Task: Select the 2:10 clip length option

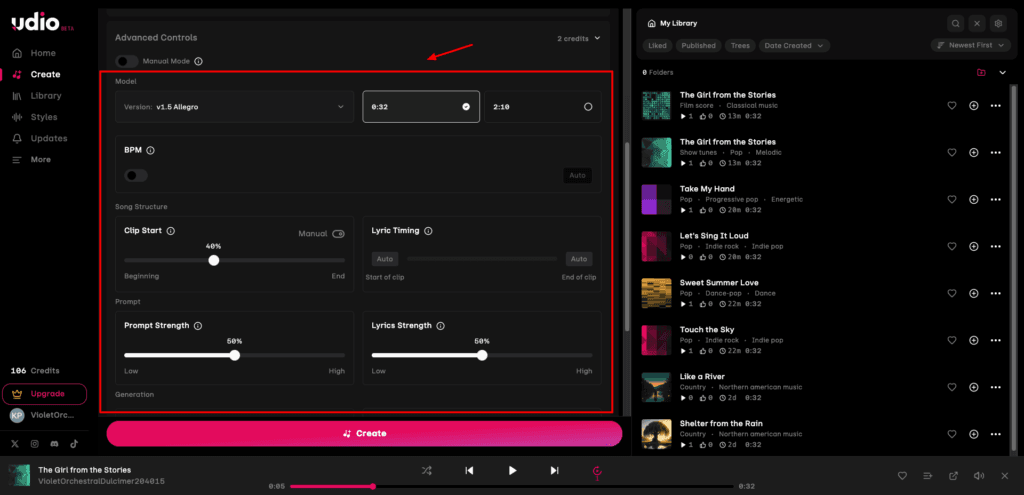Action: pyautogui.click(x=543, y=106)
